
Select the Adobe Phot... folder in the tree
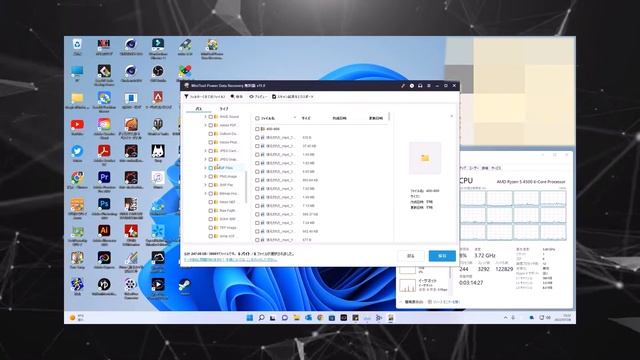(x=228, y=142)
